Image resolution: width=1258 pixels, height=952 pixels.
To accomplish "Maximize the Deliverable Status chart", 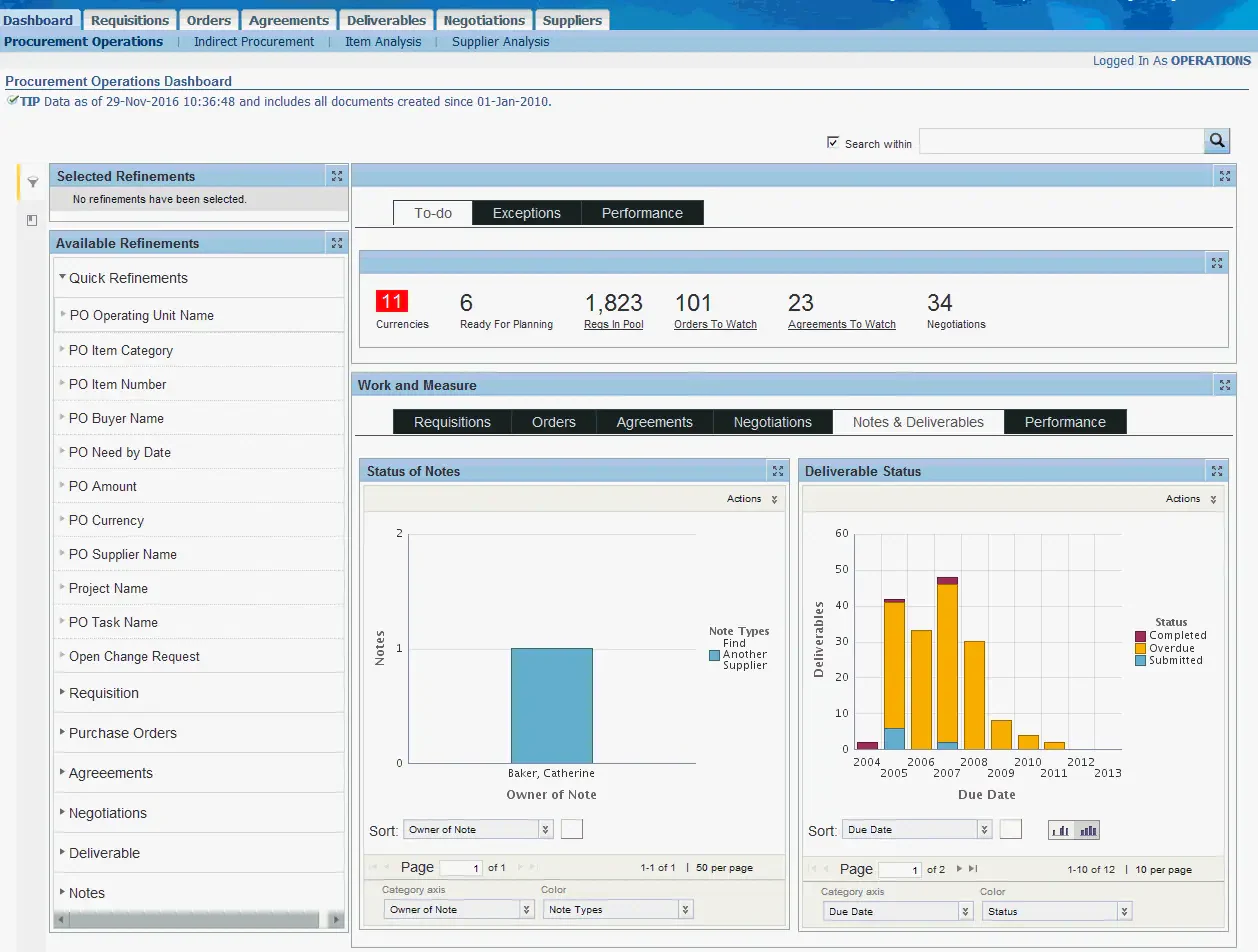I will (x=1217, y=471).
